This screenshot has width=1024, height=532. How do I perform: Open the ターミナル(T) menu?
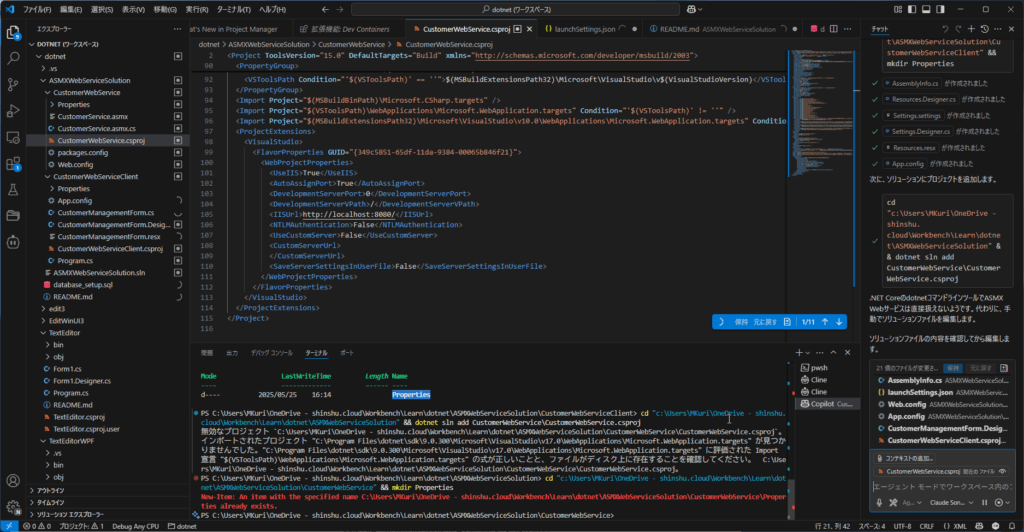pyautogui.click(x=233, y=9)
